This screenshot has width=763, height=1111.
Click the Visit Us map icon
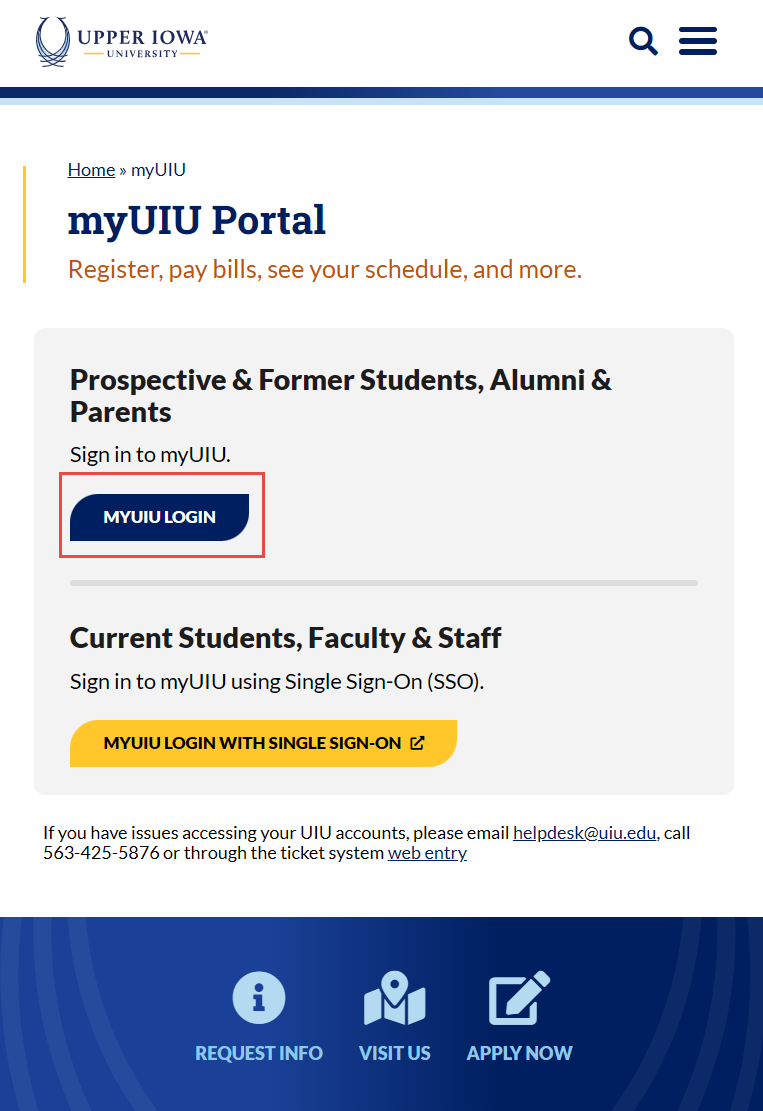coord(395,998)
